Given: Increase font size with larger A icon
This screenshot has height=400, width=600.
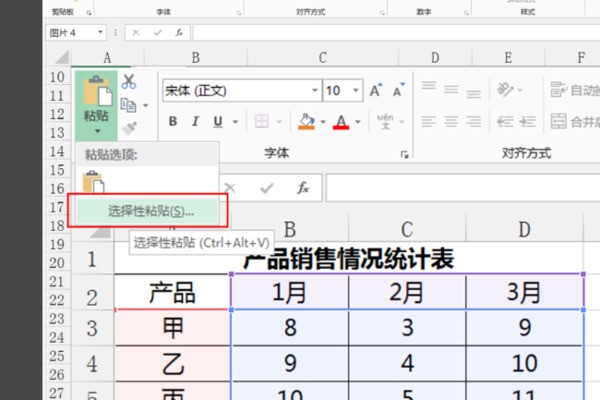Looking at the screenshot, I should point(377,90).
